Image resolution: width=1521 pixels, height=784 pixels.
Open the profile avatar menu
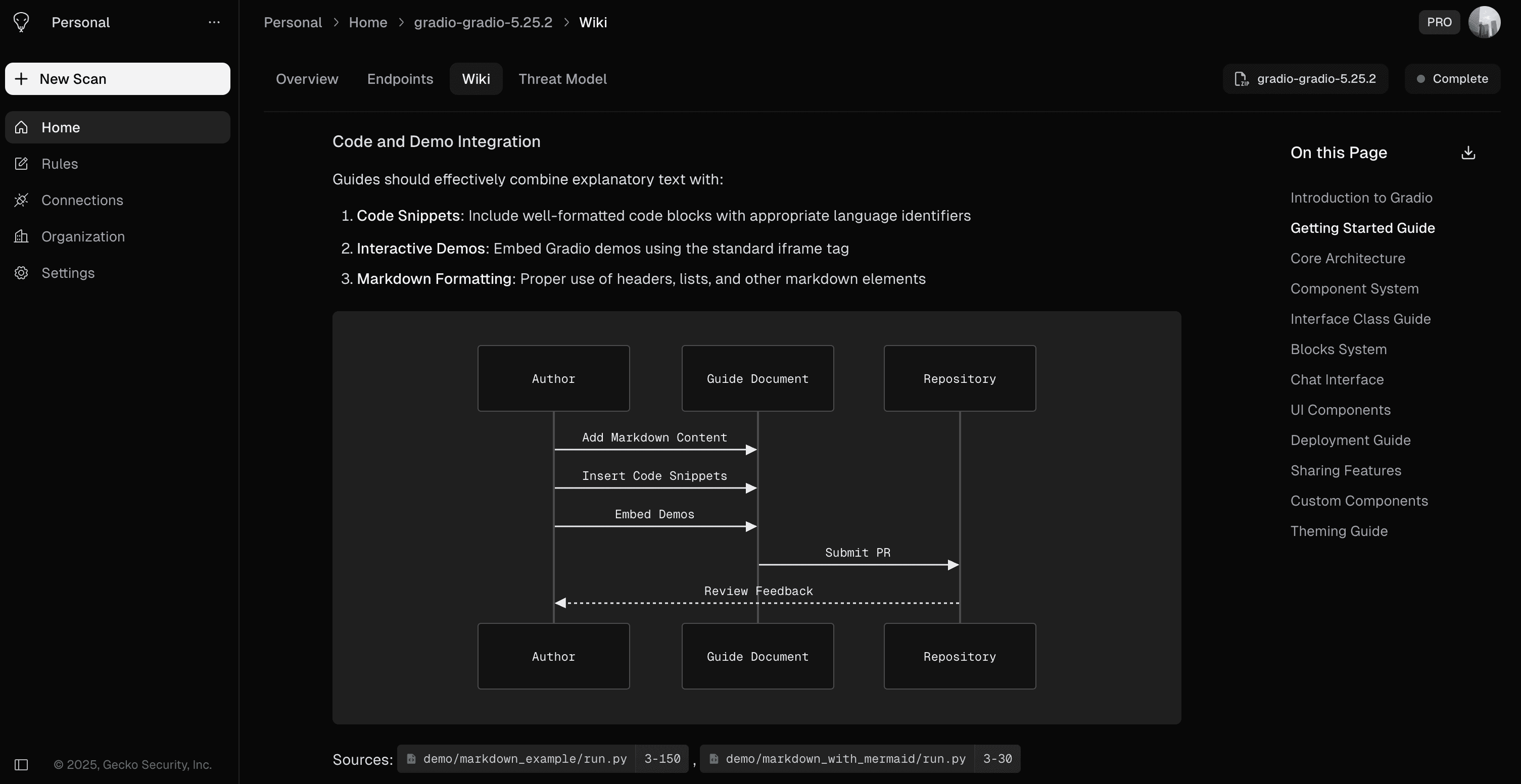1486,22
